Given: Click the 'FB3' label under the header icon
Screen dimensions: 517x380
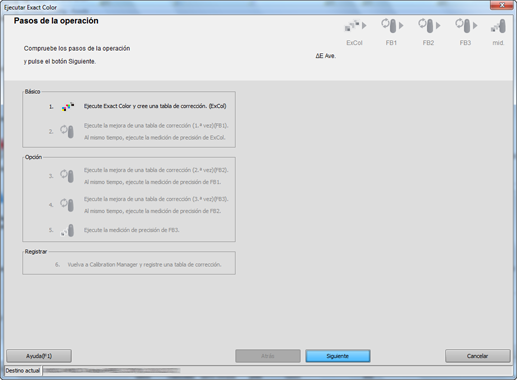Looking at the screenshot, I should (465, 43).
